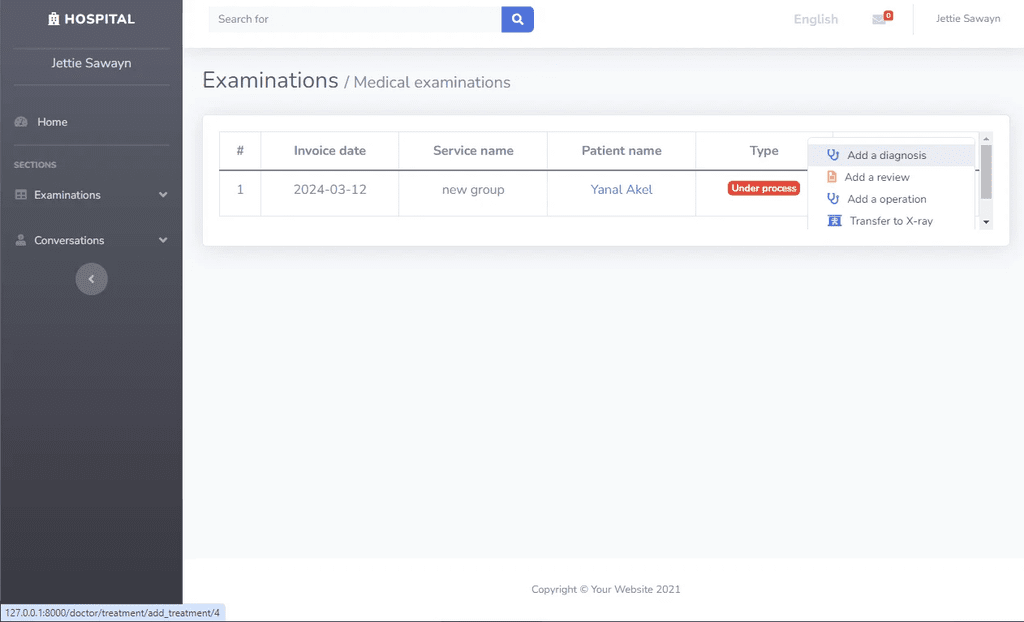1024x622 pixels.
Task: Click the stethoscope icon beside Add a operation
Action: pos(833,199)
